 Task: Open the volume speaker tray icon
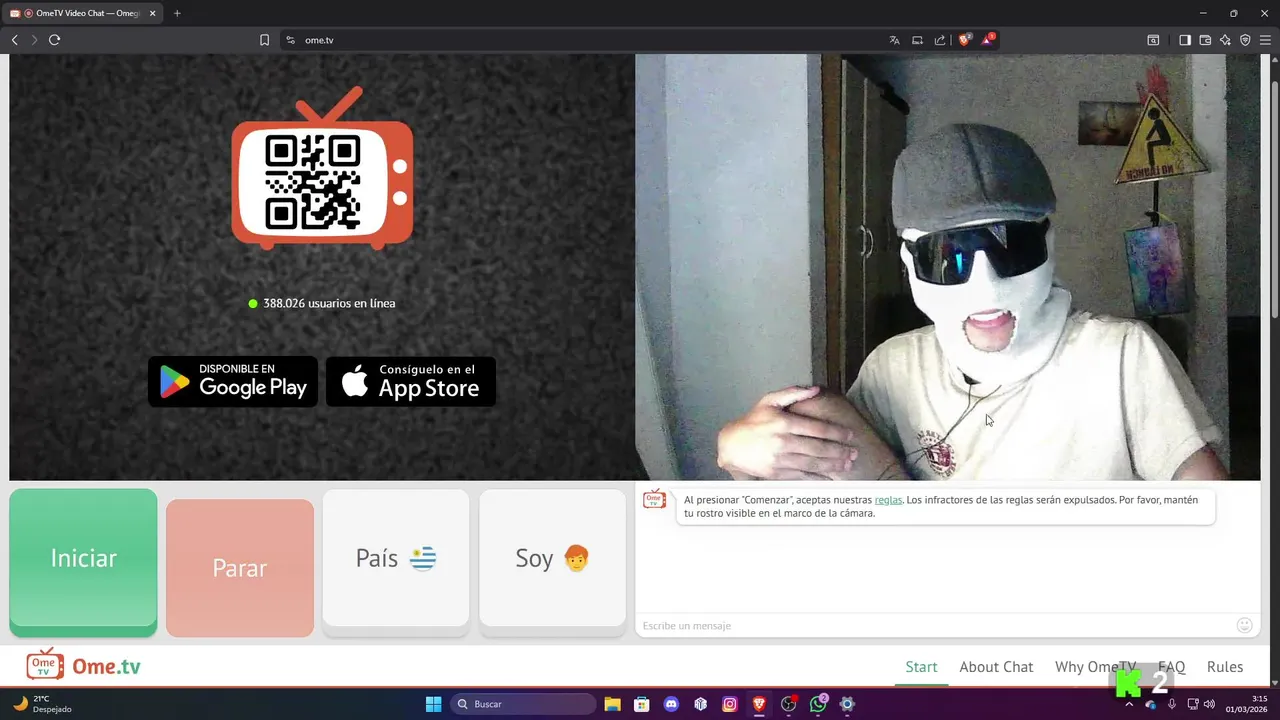[1209, 704]
